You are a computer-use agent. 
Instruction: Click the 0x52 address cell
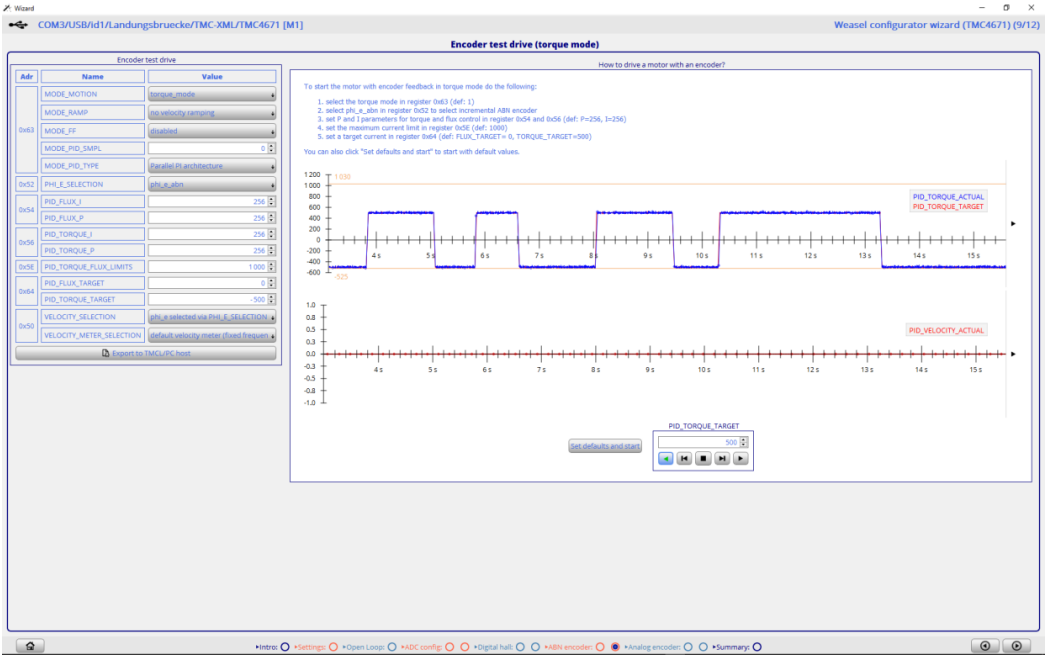(x=27, y=184)
